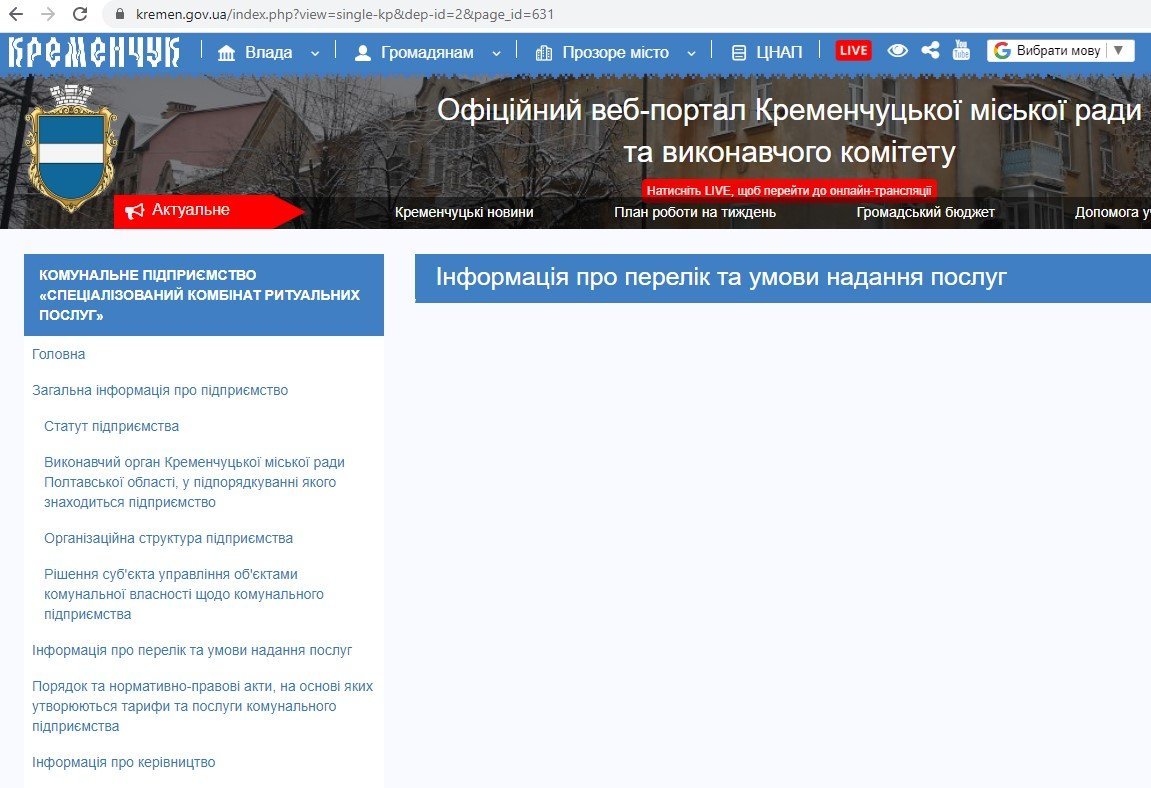
Task: Expand the Влада dropdown menu
Action: tap(268, 52)
